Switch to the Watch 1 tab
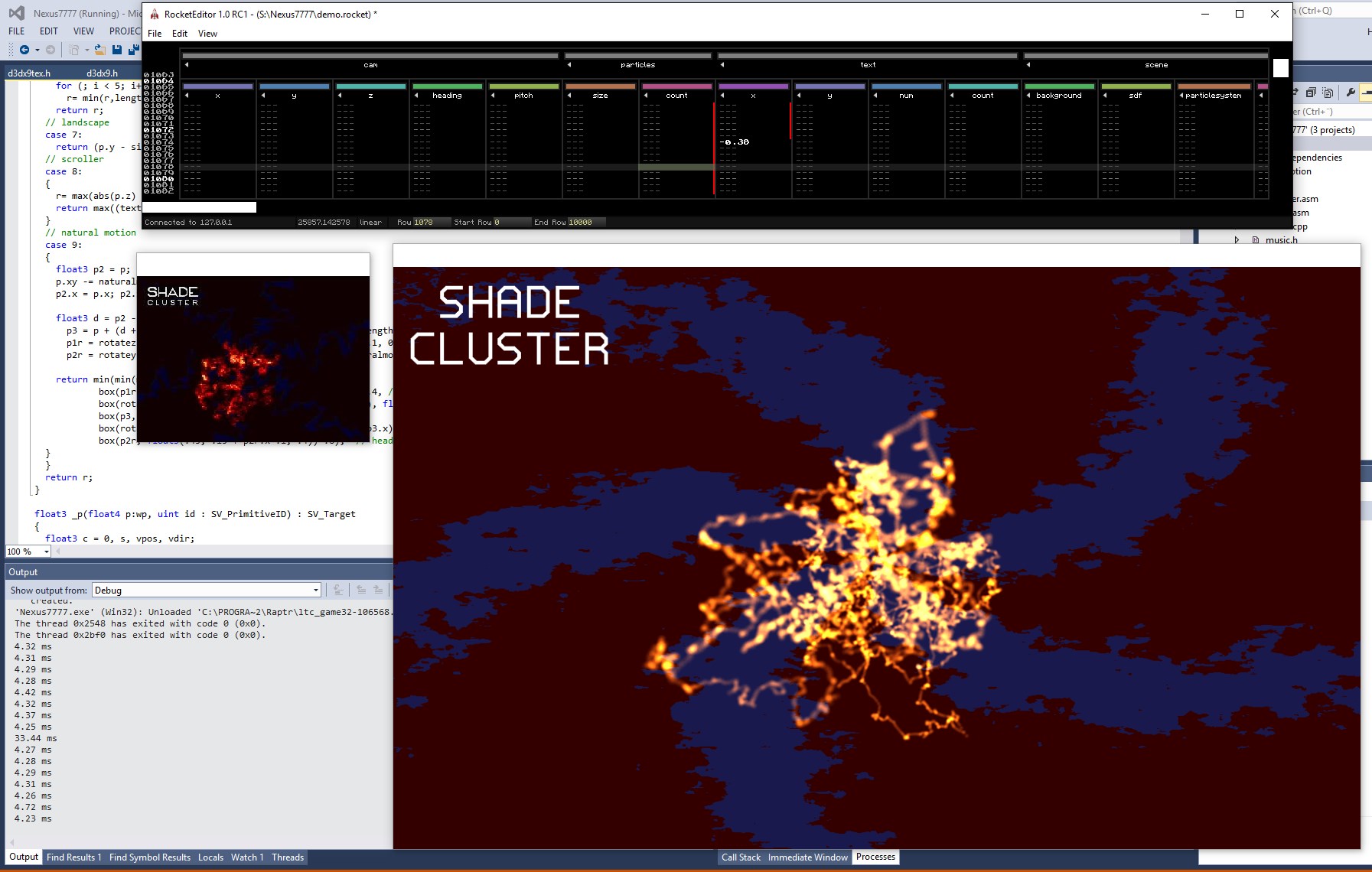Viewport: 1372px width, 872px height. click(x=247, y=857)
